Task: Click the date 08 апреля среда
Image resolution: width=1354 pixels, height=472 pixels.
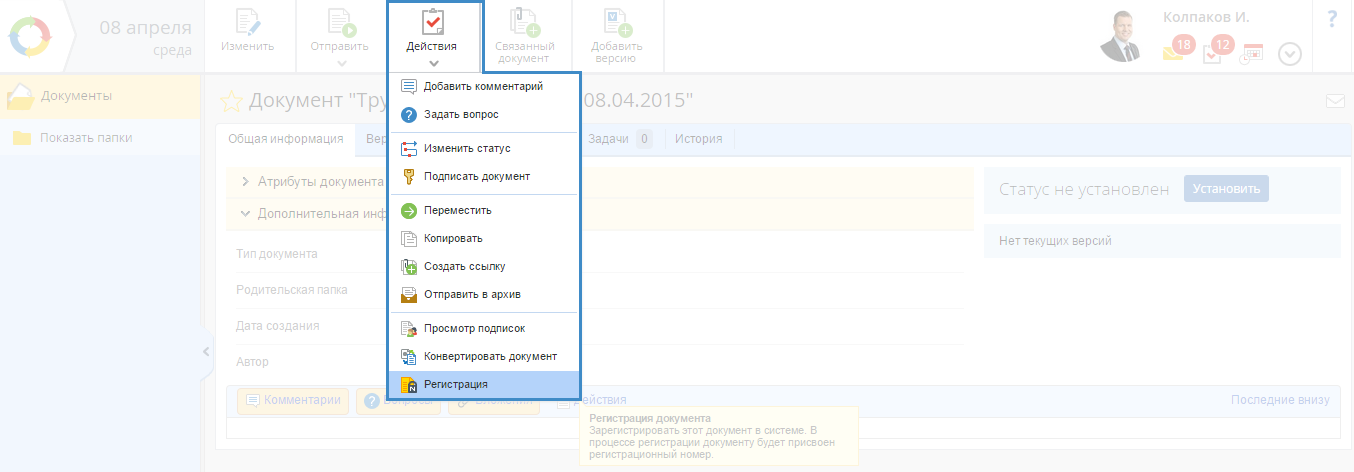Action: (145, 37)
